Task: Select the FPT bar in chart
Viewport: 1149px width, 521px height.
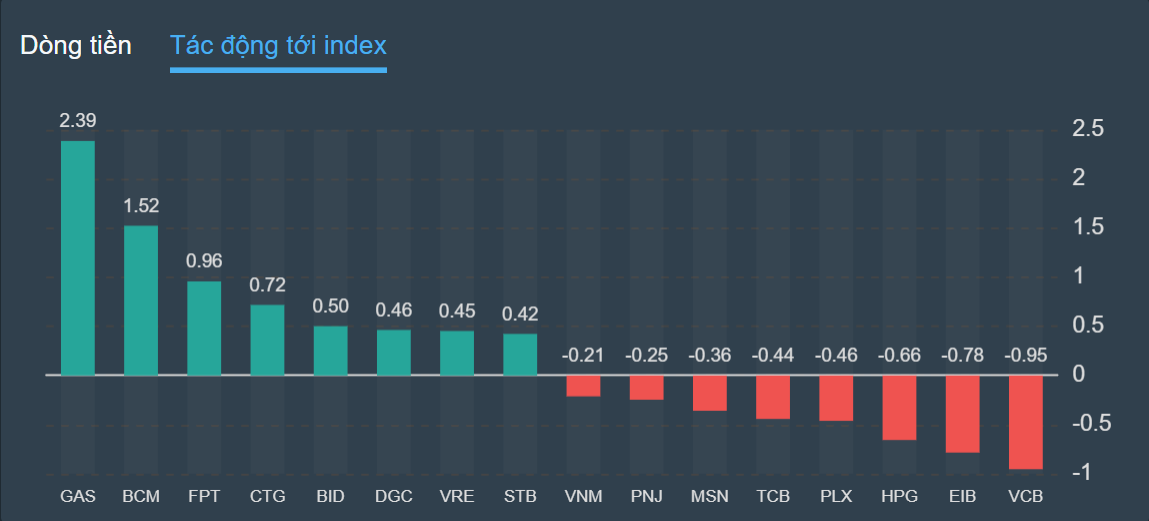Action: click(204, 328)
